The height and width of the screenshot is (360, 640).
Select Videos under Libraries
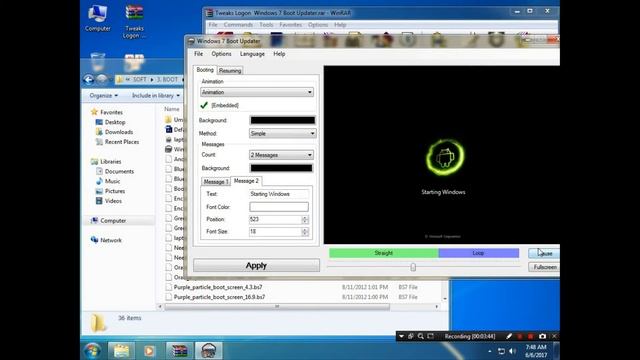point(109,201)
